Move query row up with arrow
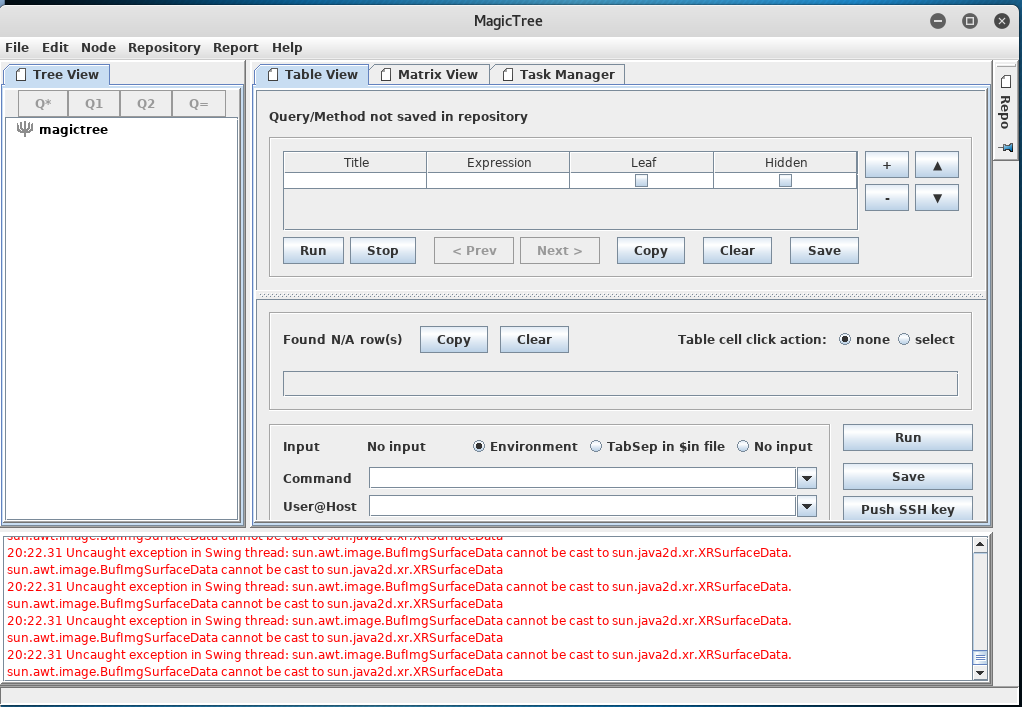 937,165
